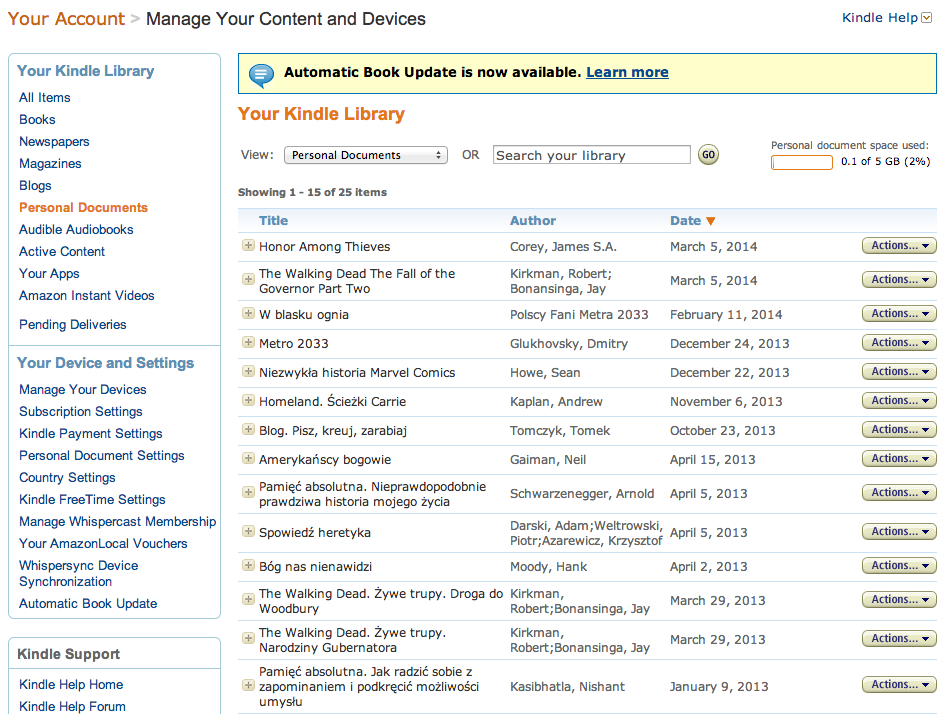Open Actions menu for Spowiedź heretyka
Screen dimensions: 942x714
click(899, 531)
